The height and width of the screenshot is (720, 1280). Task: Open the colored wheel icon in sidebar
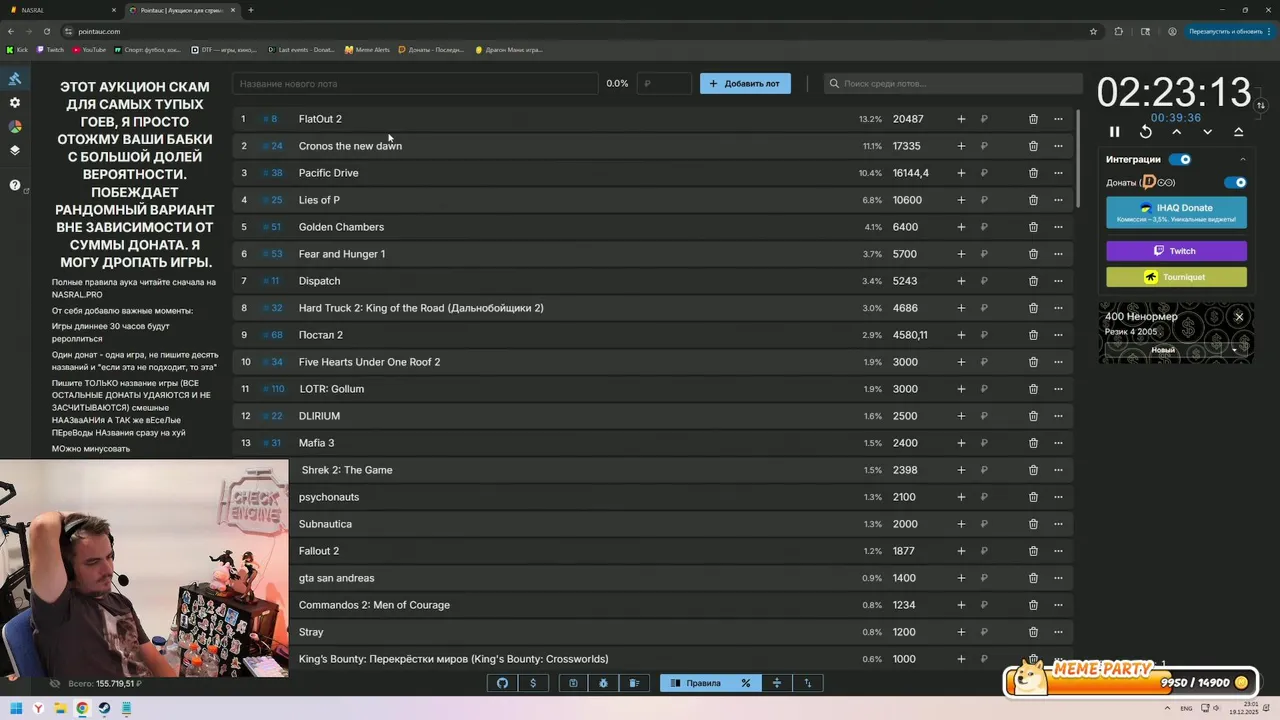click(15, 127)
